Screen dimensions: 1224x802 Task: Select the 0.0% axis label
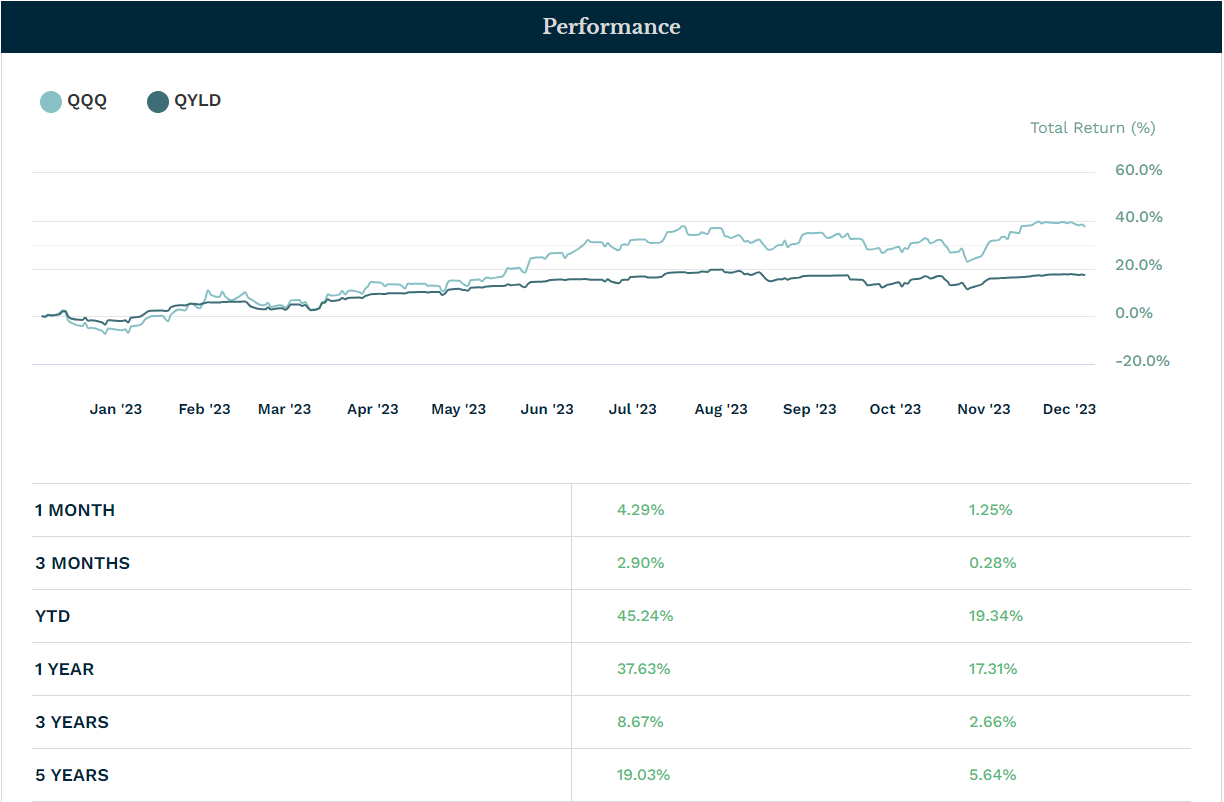pyautogui.click(x=1134, y=313)
